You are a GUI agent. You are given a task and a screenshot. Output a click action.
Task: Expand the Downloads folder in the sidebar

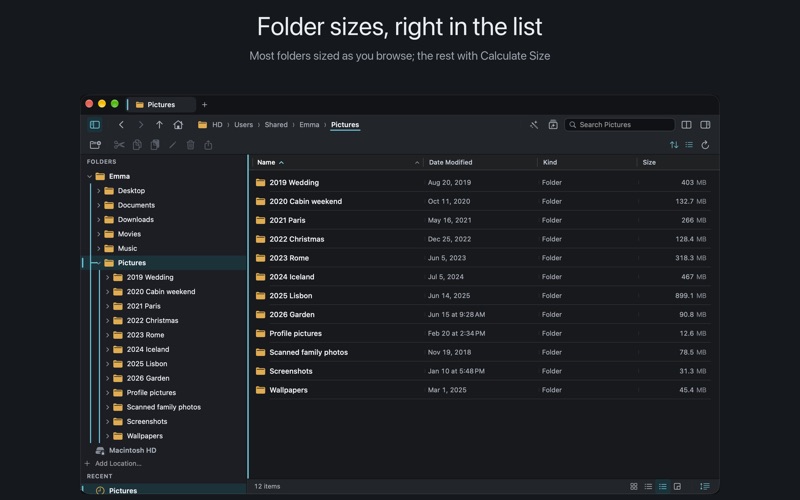coord(98,219)
